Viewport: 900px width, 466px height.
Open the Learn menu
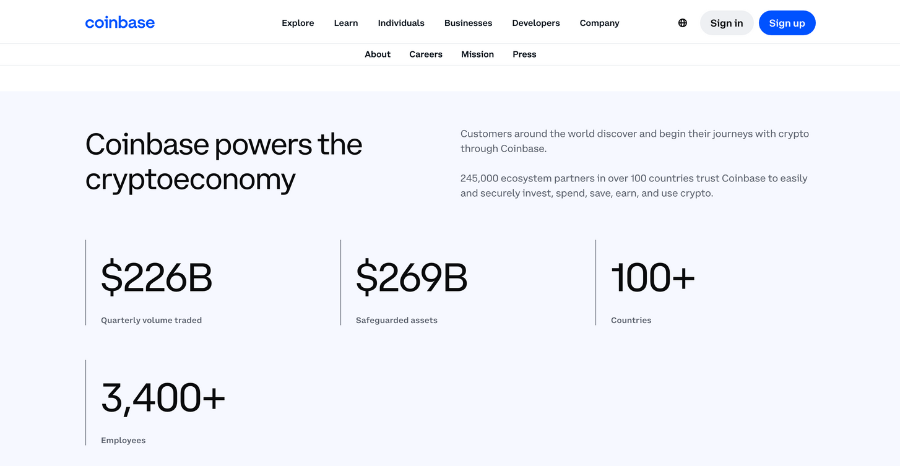[346, 23]
